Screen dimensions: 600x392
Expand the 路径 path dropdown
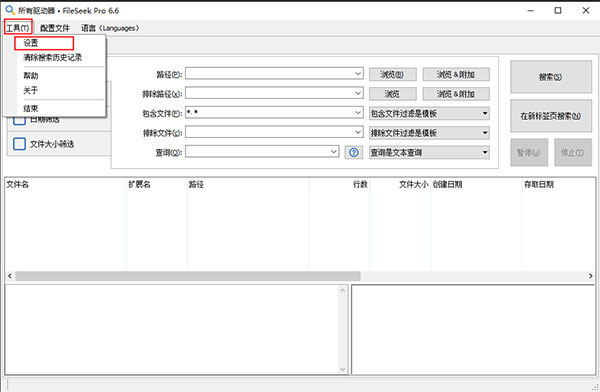pos(358,74)
